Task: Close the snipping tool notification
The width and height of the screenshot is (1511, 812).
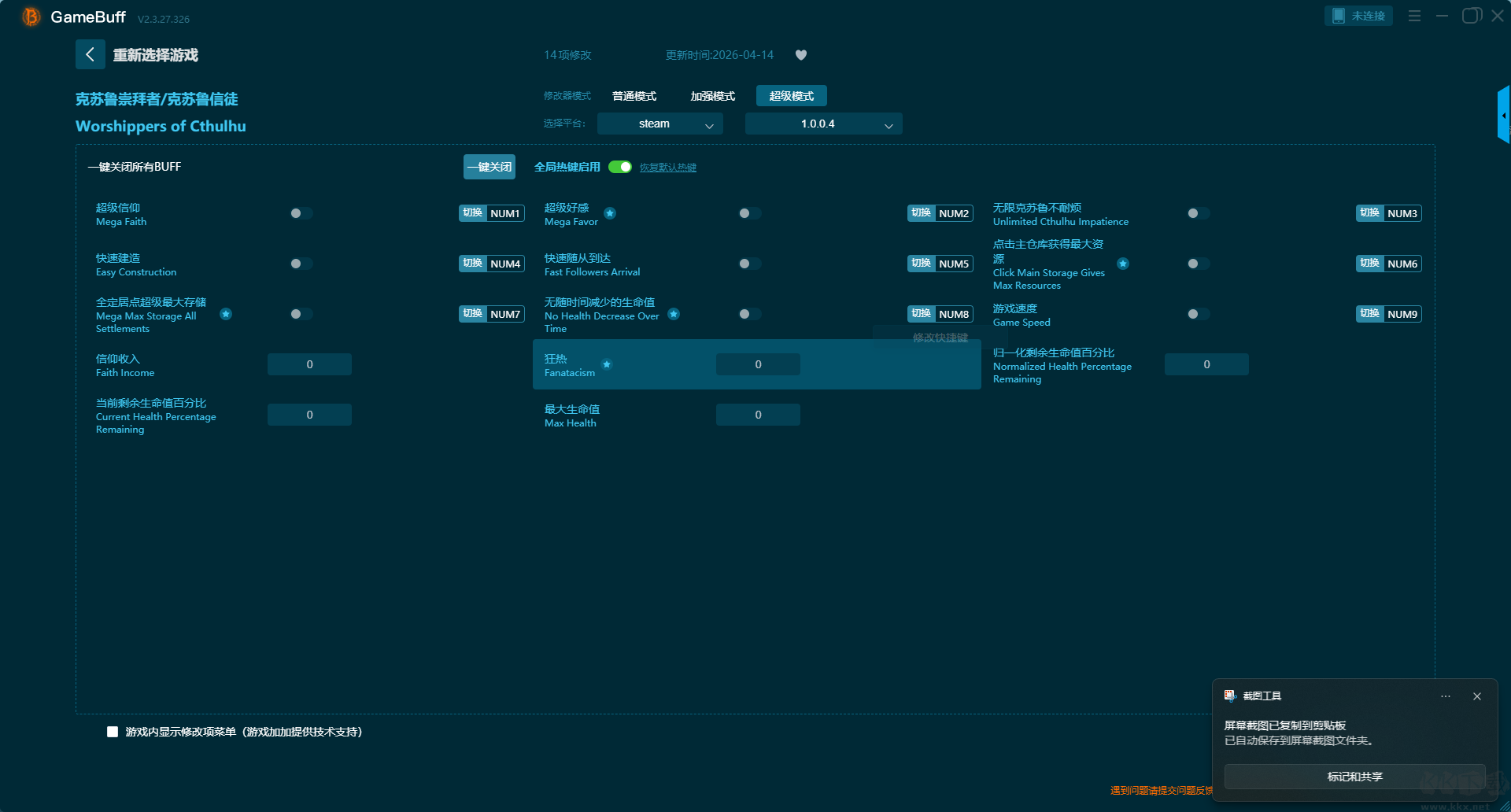Action: 1477,696
